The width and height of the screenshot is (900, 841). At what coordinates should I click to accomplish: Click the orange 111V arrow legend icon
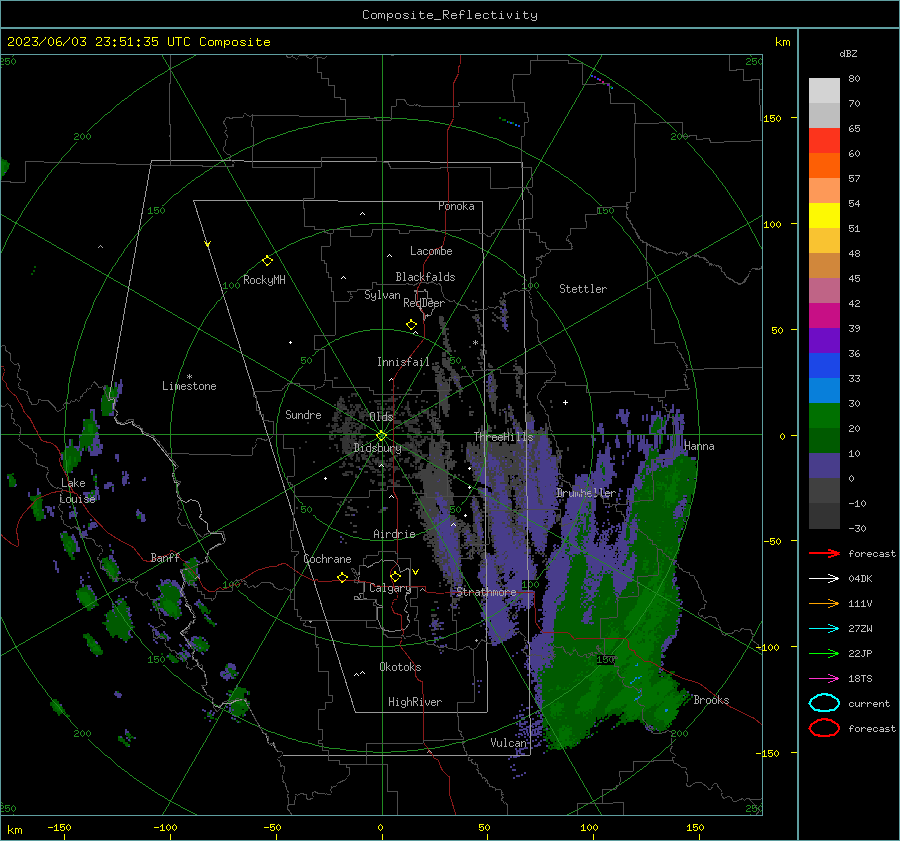(x=824, y=603)
